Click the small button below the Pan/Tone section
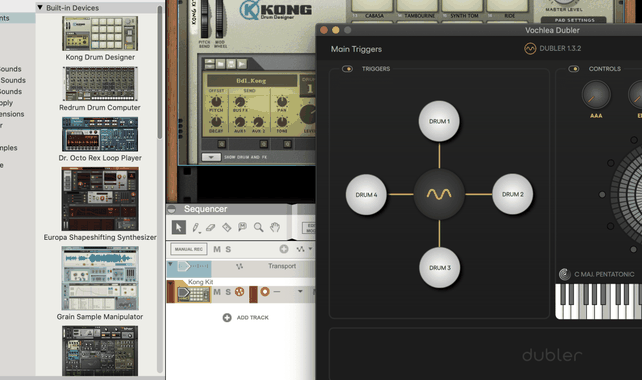642x380 pixels. (287, 144)
